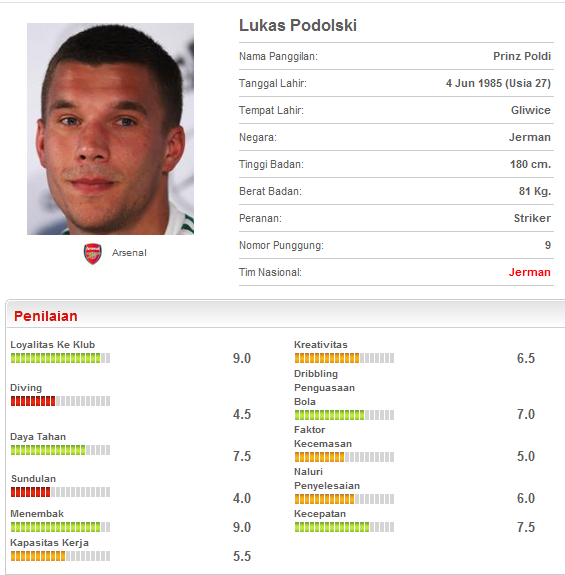This screenshot has width=565, height=575.
Task: Click the Naluri Penyelesaian rating bar
Action: [x=345, y=499]
